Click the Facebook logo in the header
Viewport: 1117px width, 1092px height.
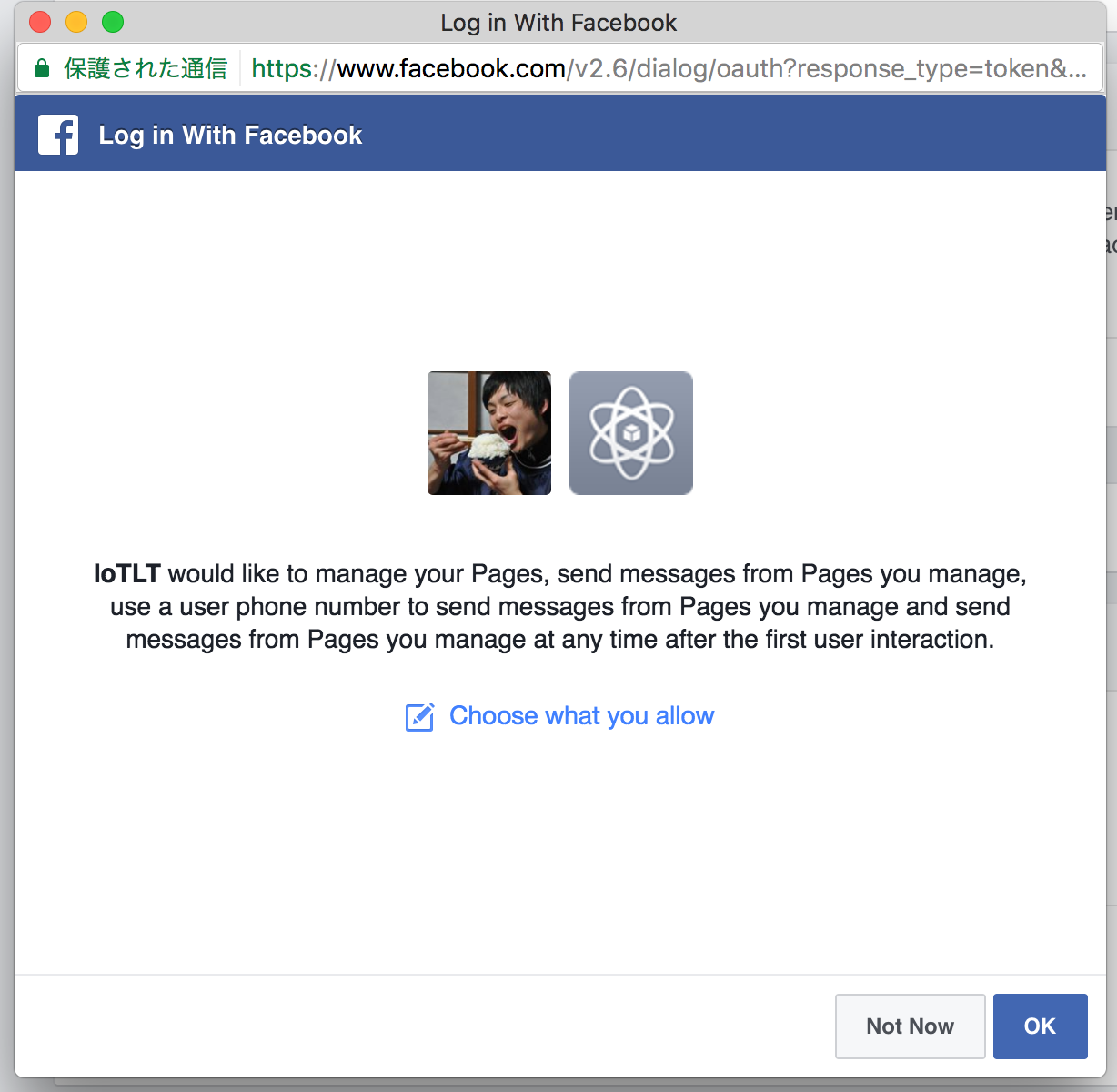click(x=58, y=135)
